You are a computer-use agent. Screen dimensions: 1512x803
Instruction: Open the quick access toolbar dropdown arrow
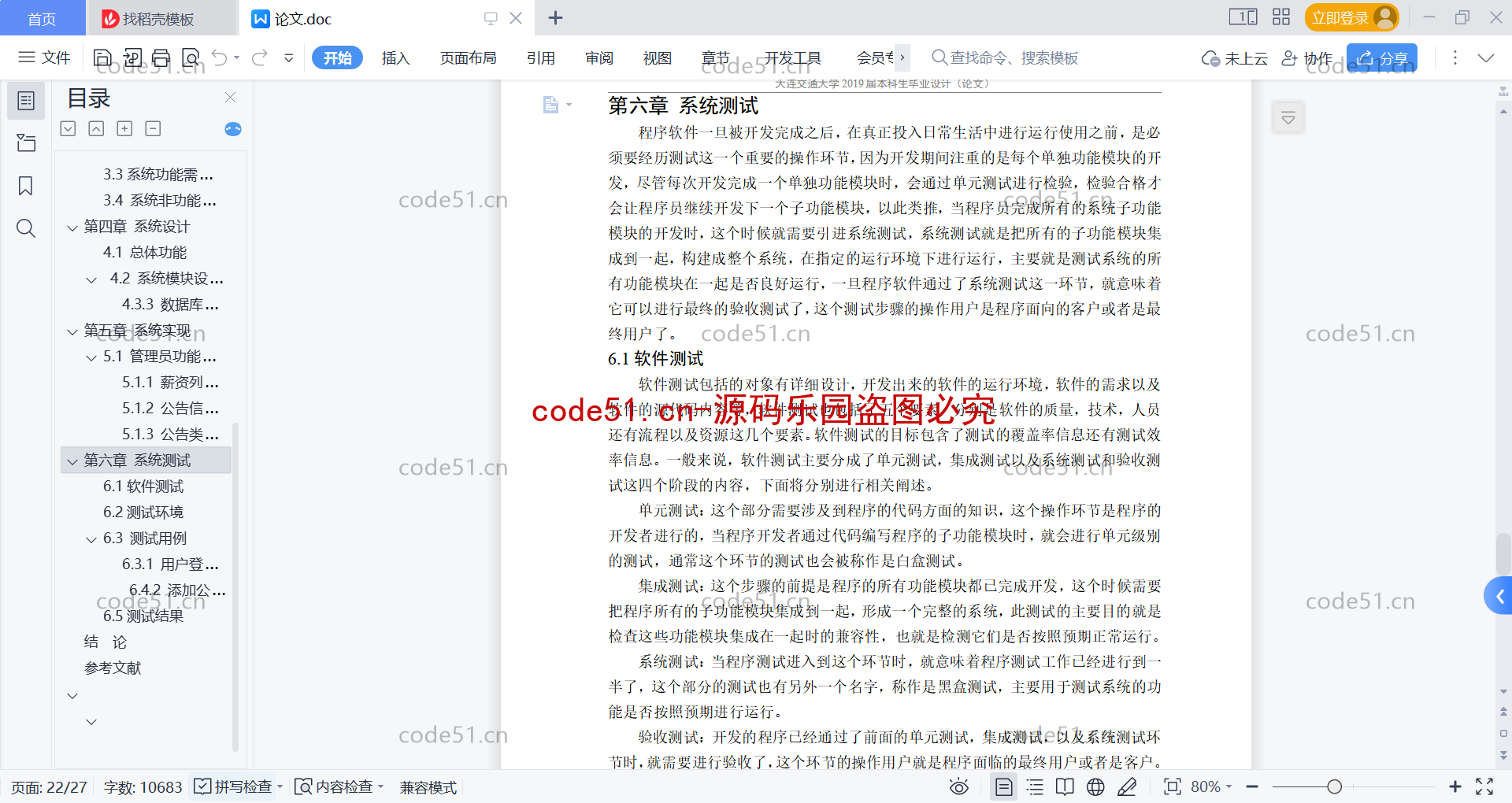coord(289,57)
